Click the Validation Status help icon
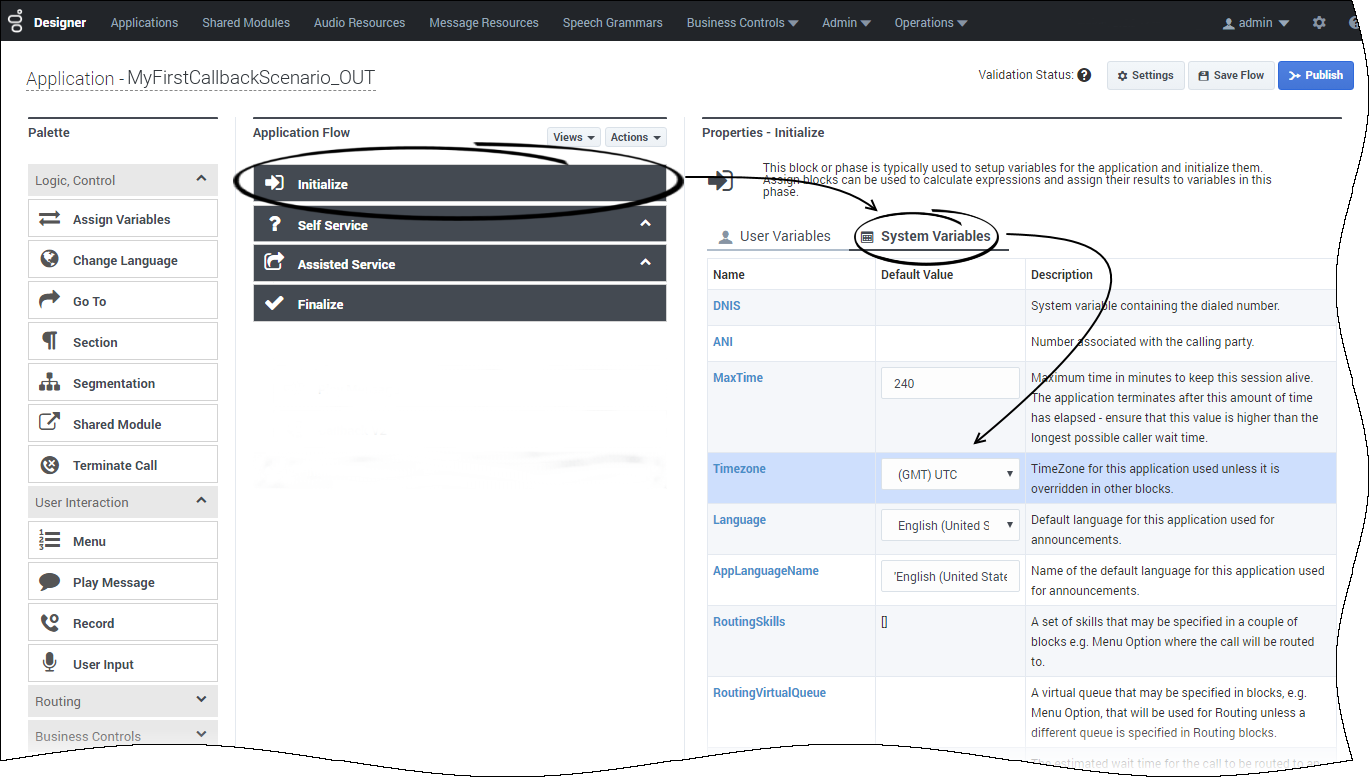The height and width of the screenshot is (778, 1370). click(1084, 75)
